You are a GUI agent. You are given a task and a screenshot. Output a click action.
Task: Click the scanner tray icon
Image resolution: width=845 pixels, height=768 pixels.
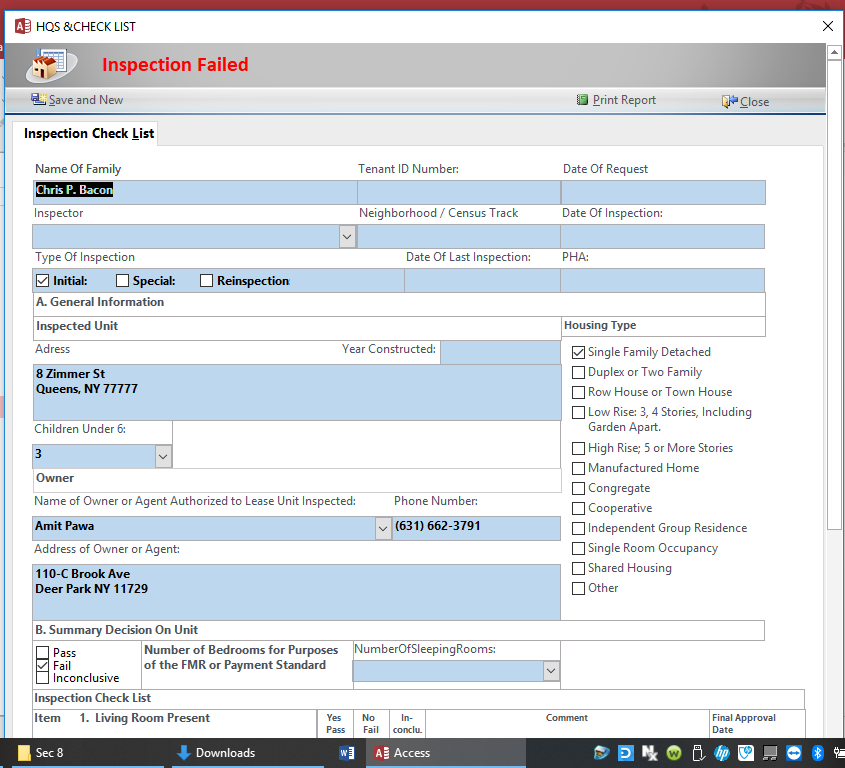(x=601, y=752)
